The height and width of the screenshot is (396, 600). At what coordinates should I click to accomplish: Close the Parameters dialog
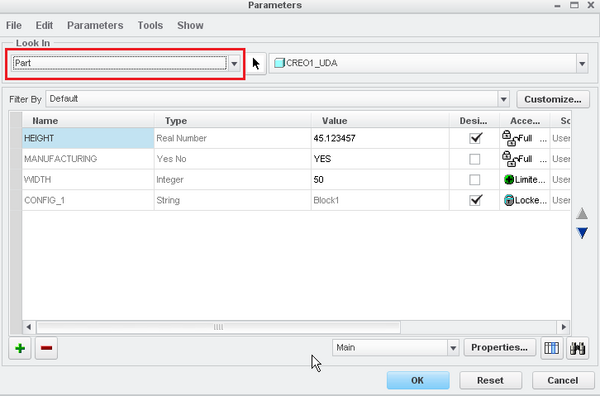pyautogui.click(x=591, y=5)
